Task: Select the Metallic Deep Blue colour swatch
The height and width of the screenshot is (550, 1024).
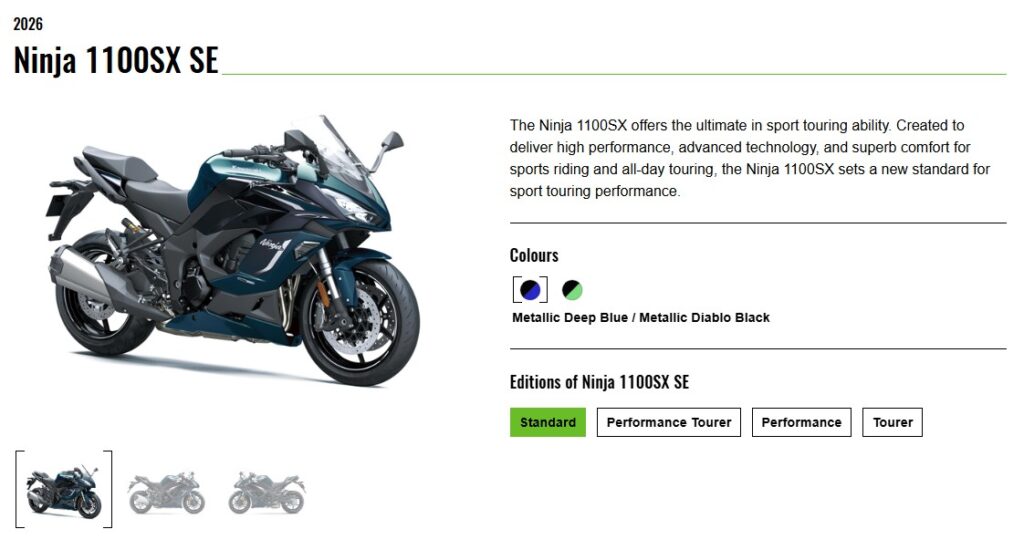Action: coord(530,289)
